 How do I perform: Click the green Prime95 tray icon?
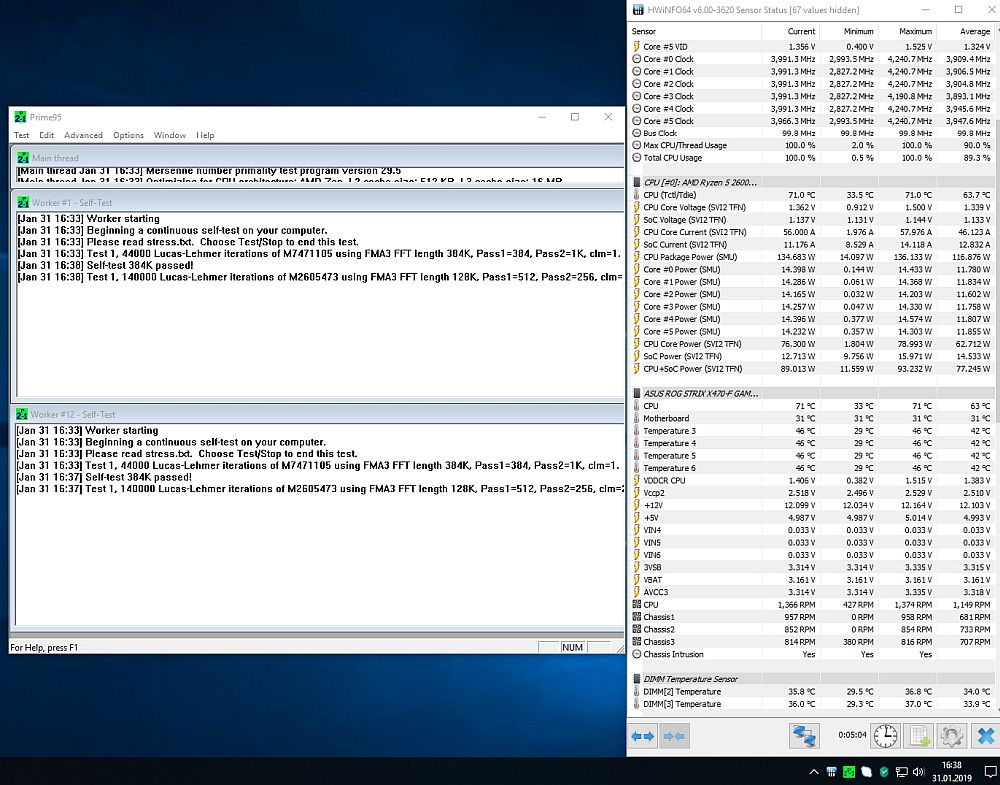[x=849, y=772]
